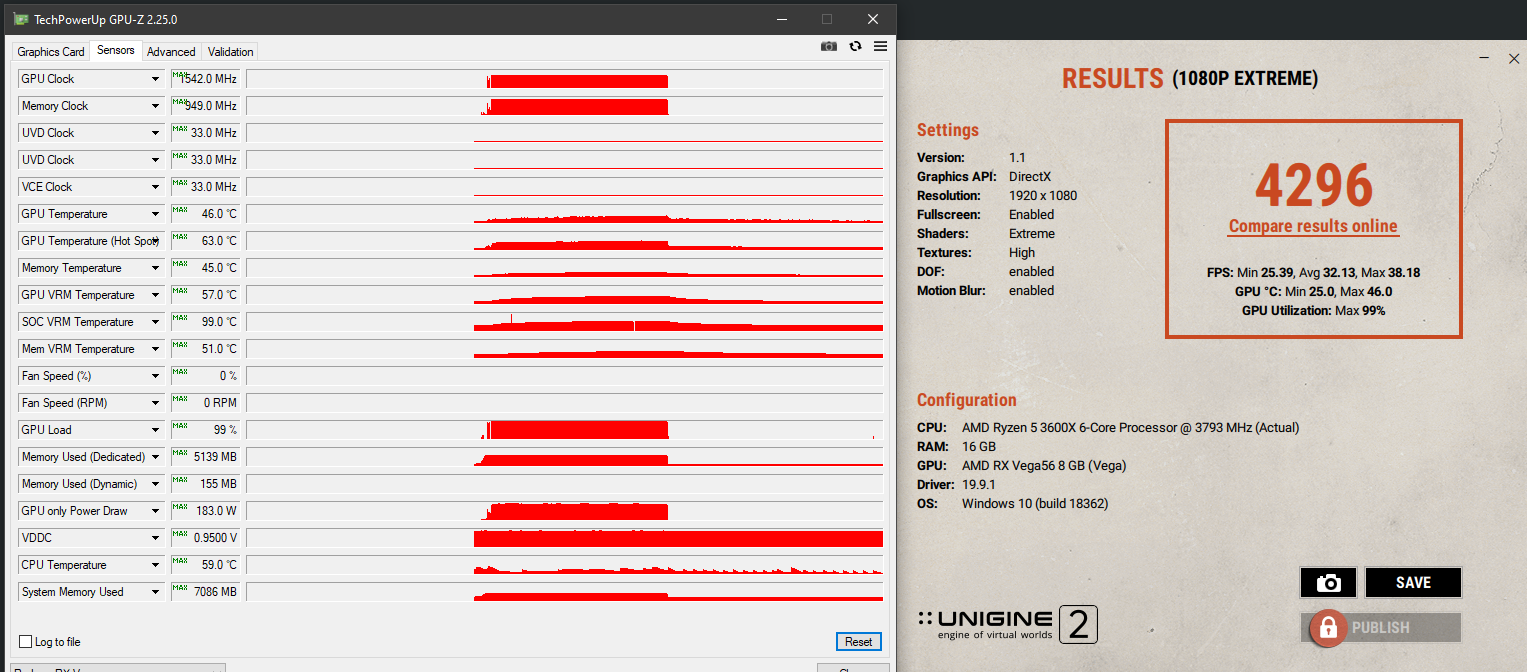
Task: Open Mem VRM Temperature dropdown
Action: (x=156, y=349)
